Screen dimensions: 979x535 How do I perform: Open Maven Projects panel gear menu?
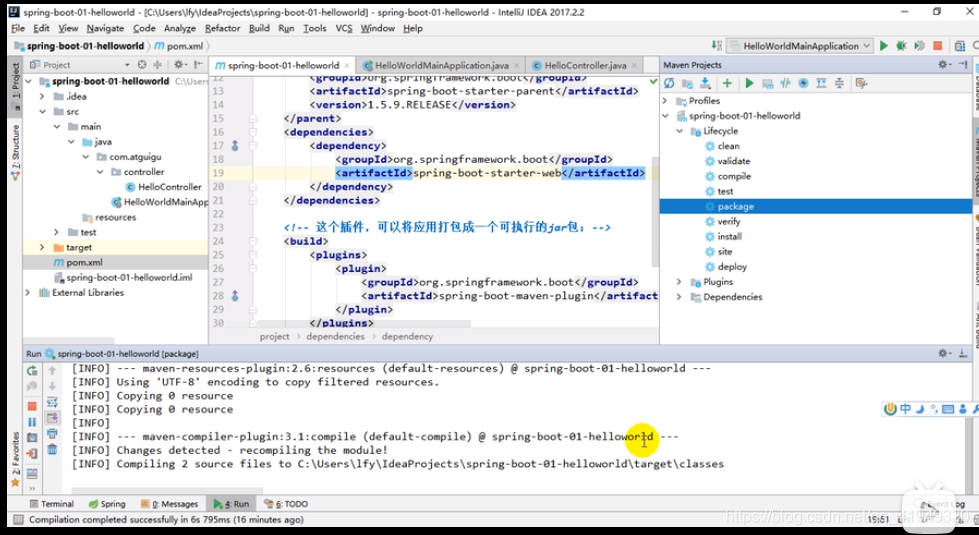[943, 64]
